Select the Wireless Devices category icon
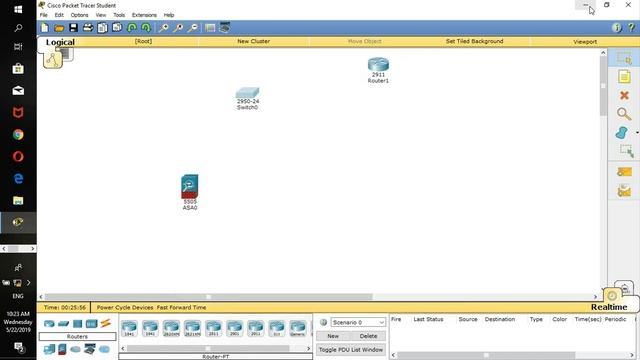Screen dimensions: 640x360 coord(91,324)
